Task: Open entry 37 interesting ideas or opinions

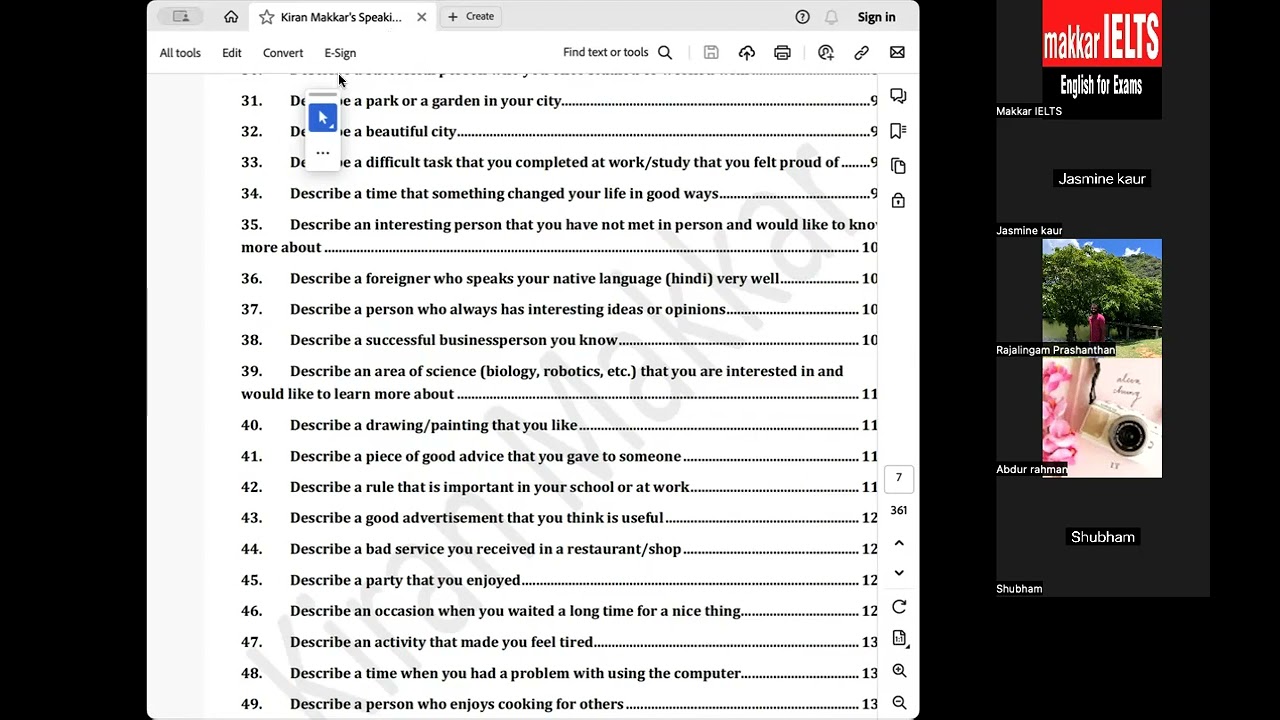Action: coord(559,310)
